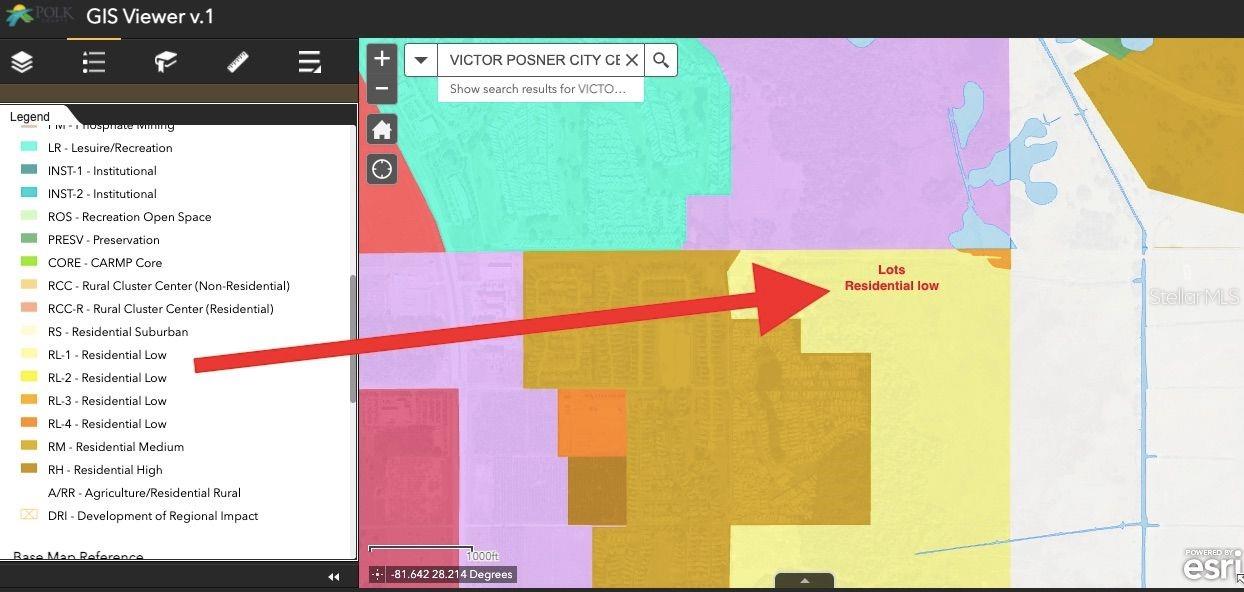The image size is (1244, 592).
Task: Click the Legend list icon in toolbar
Action: (94, 63)
